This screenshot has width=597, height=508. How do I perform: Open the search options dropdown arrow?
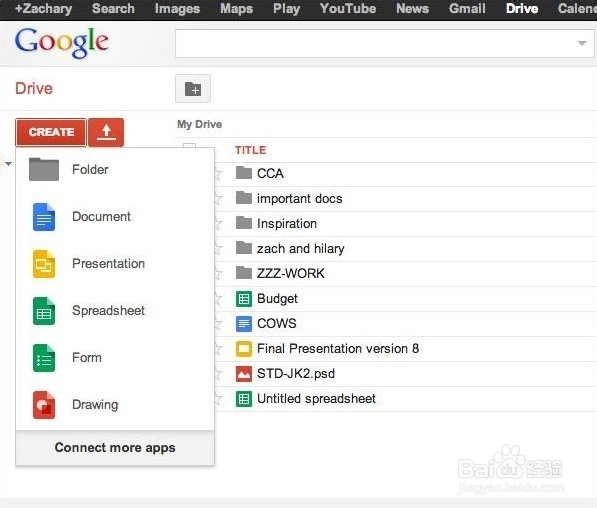click(581, 43)
